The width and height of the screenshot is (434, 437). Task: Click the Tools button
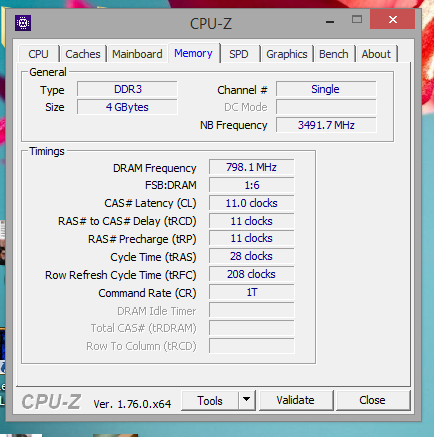(210, 400)
